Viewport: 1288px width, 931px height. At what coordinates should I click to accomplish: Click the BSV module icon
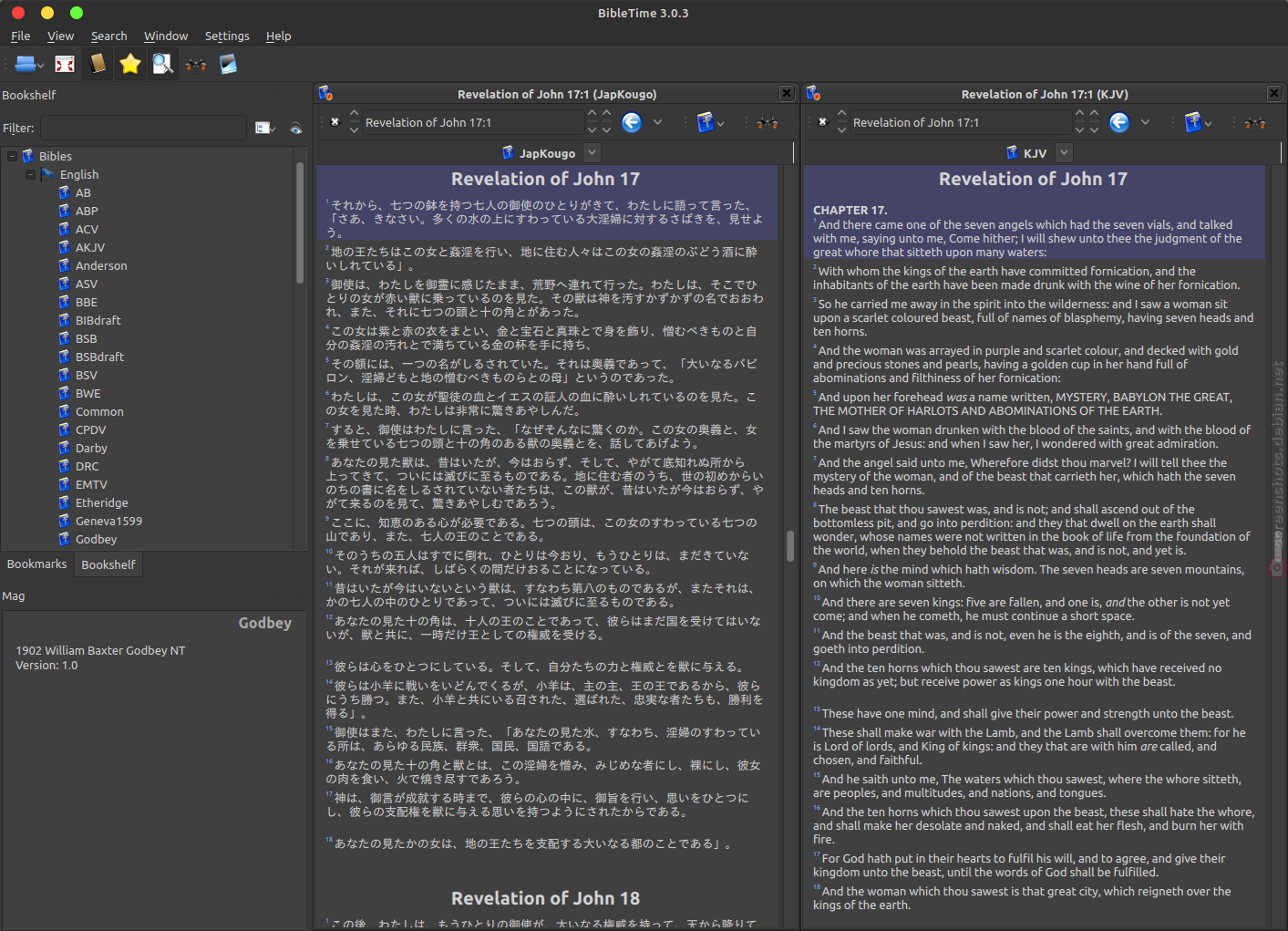click(x=65, y=375)
